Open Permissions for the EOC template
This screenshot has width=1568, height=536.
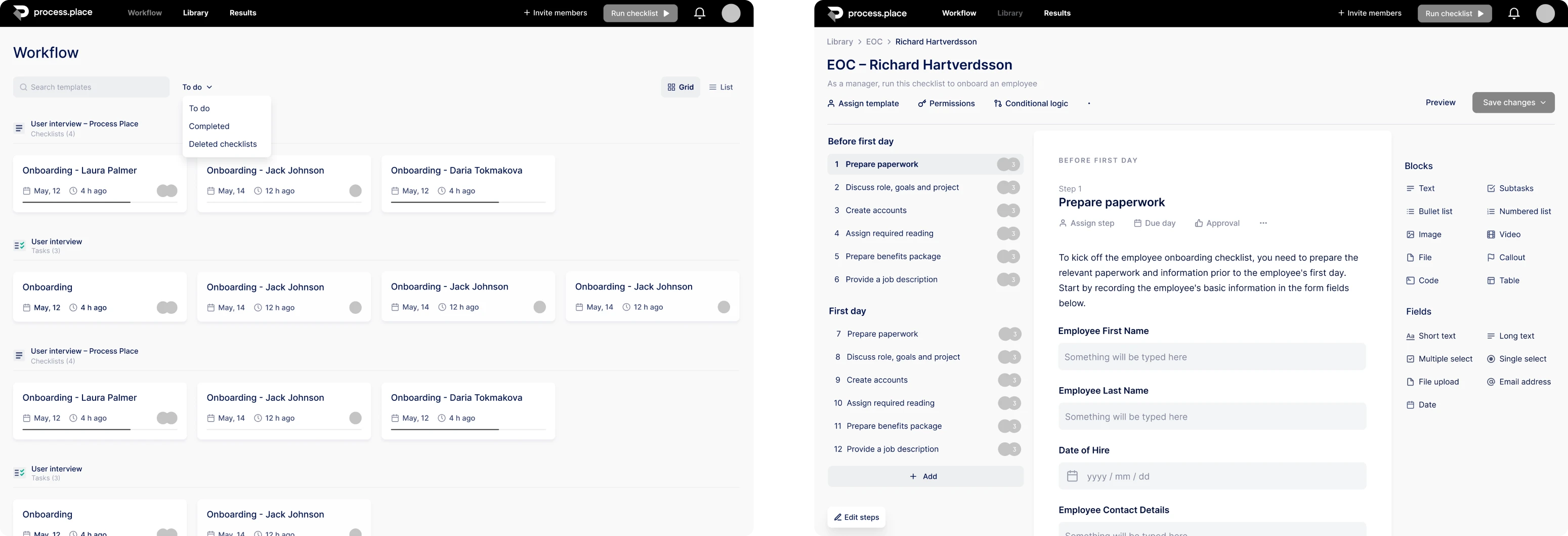(946, 104)
